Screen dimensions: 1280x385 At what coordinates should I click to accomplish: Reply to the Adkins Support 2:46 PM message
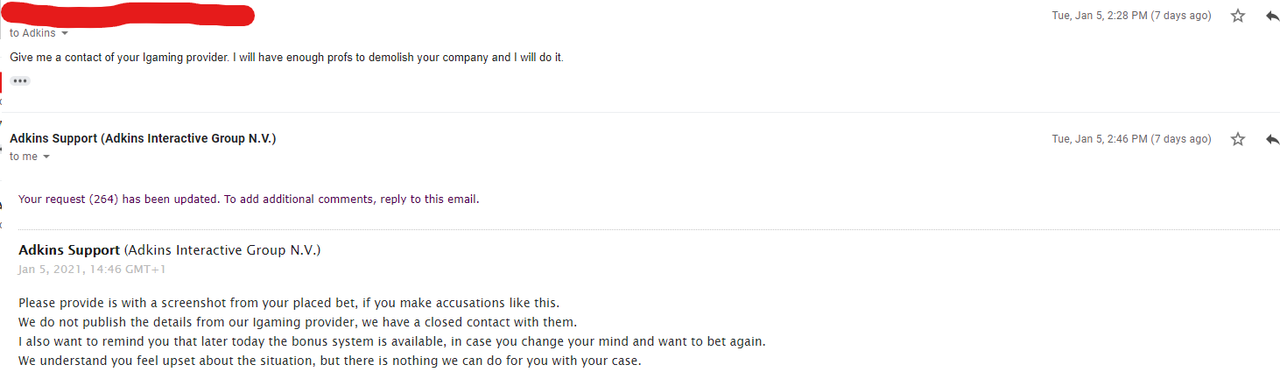tap(1272, 139)
